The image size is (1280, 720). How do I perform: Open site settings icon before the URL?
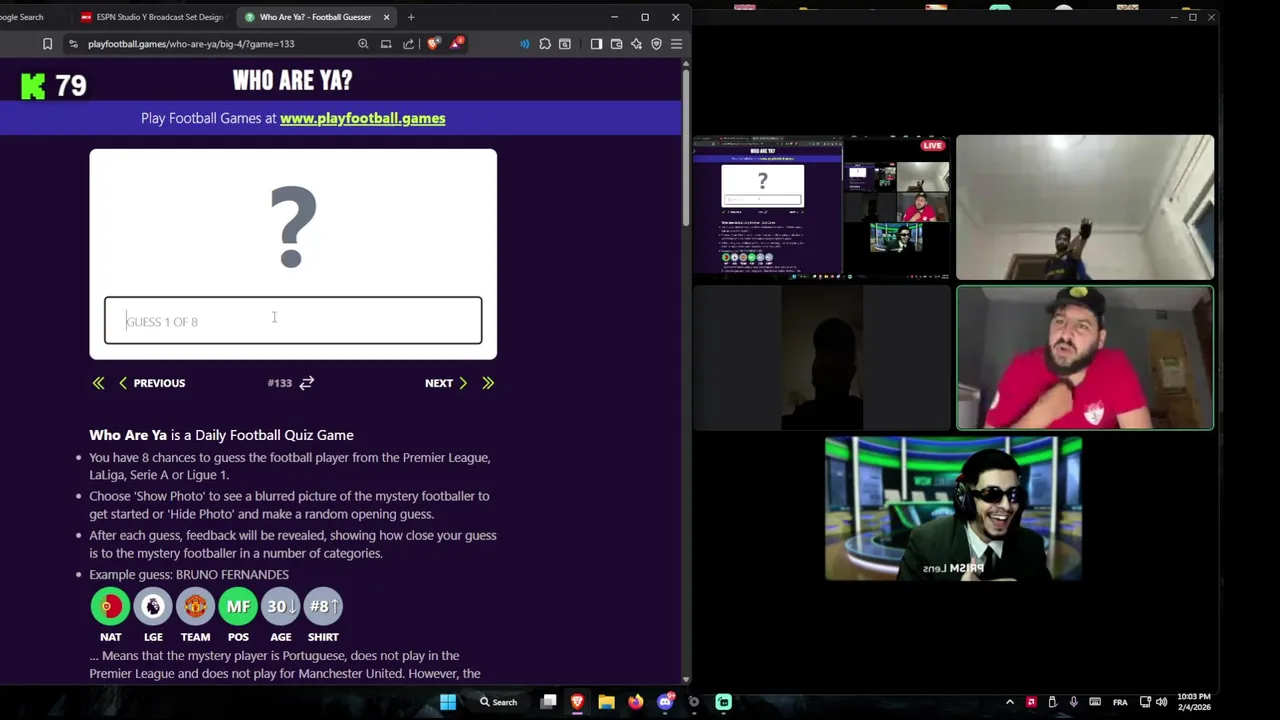coord(73,44)
